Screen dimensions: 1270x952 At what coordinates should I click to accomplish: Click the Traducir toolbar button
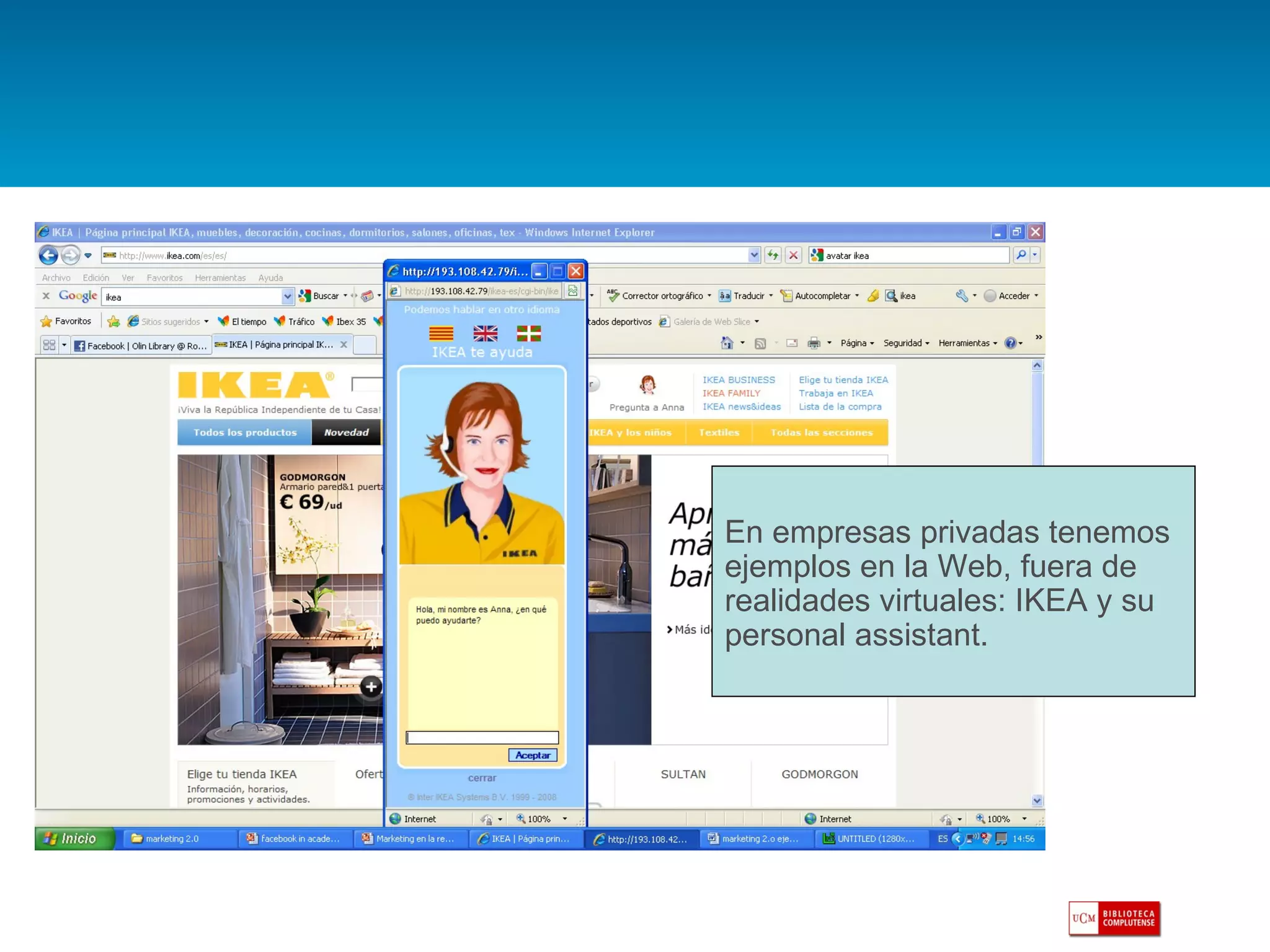(746, 296)
